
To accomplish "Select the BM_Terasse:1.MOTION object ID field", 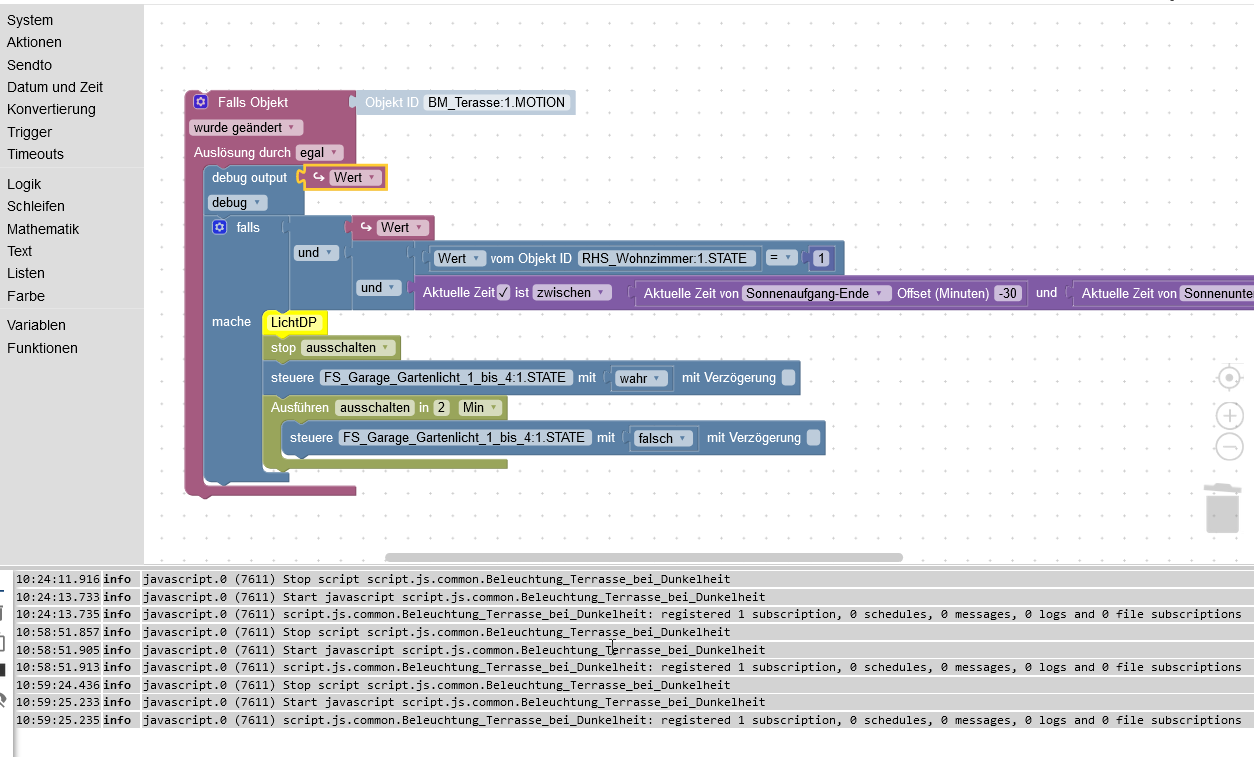I will pyautogui.click(x=497, y=102).
